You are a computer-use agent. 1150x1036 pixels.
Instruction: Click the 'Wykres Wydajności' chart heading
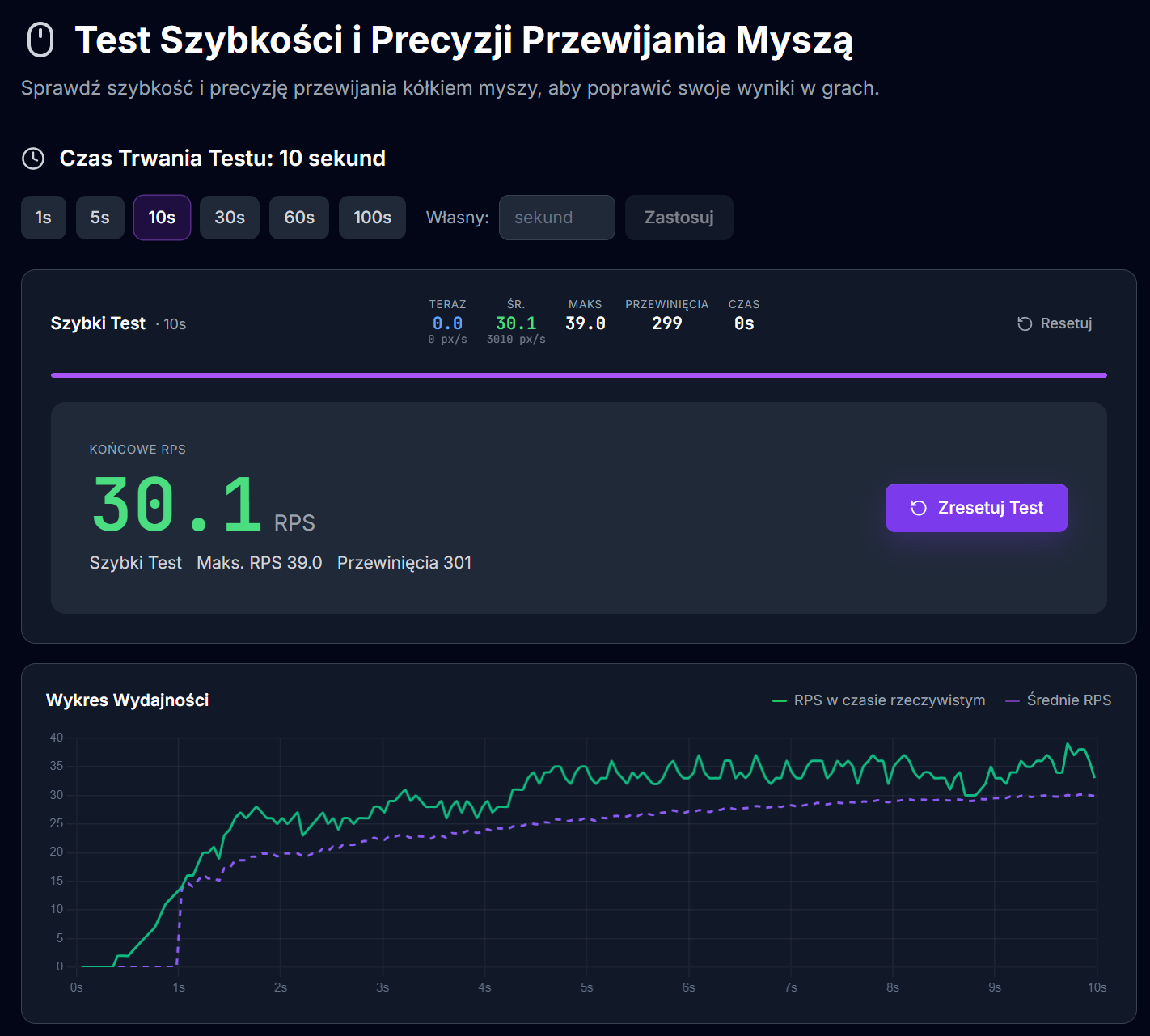click(128, 700)
